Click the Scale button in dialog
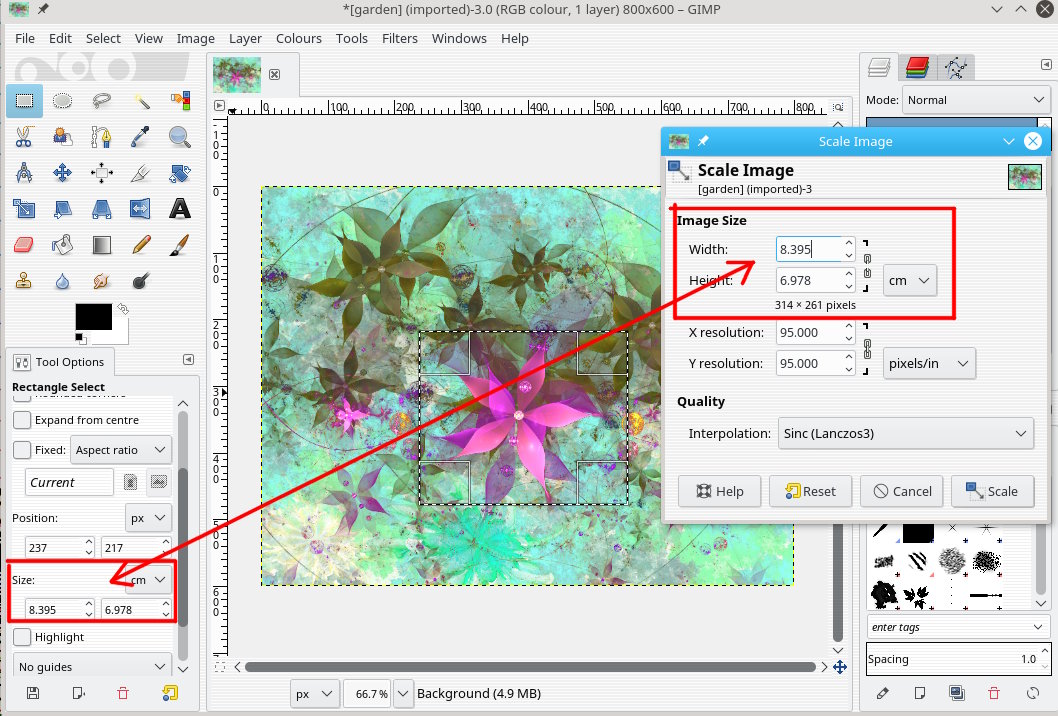Screen dimensions: 1058x716 pos(993,491)
